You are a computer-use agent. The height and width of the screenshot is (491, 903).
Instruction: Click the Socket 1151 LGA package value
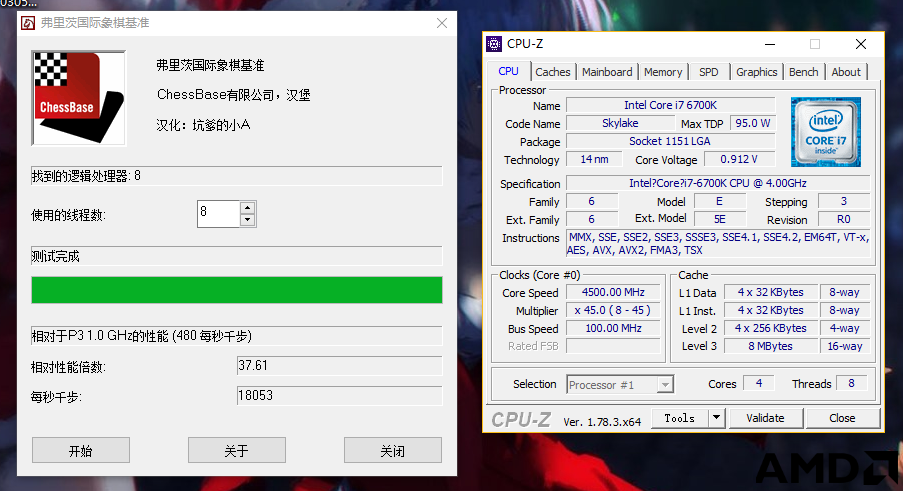tap(671, 142)
